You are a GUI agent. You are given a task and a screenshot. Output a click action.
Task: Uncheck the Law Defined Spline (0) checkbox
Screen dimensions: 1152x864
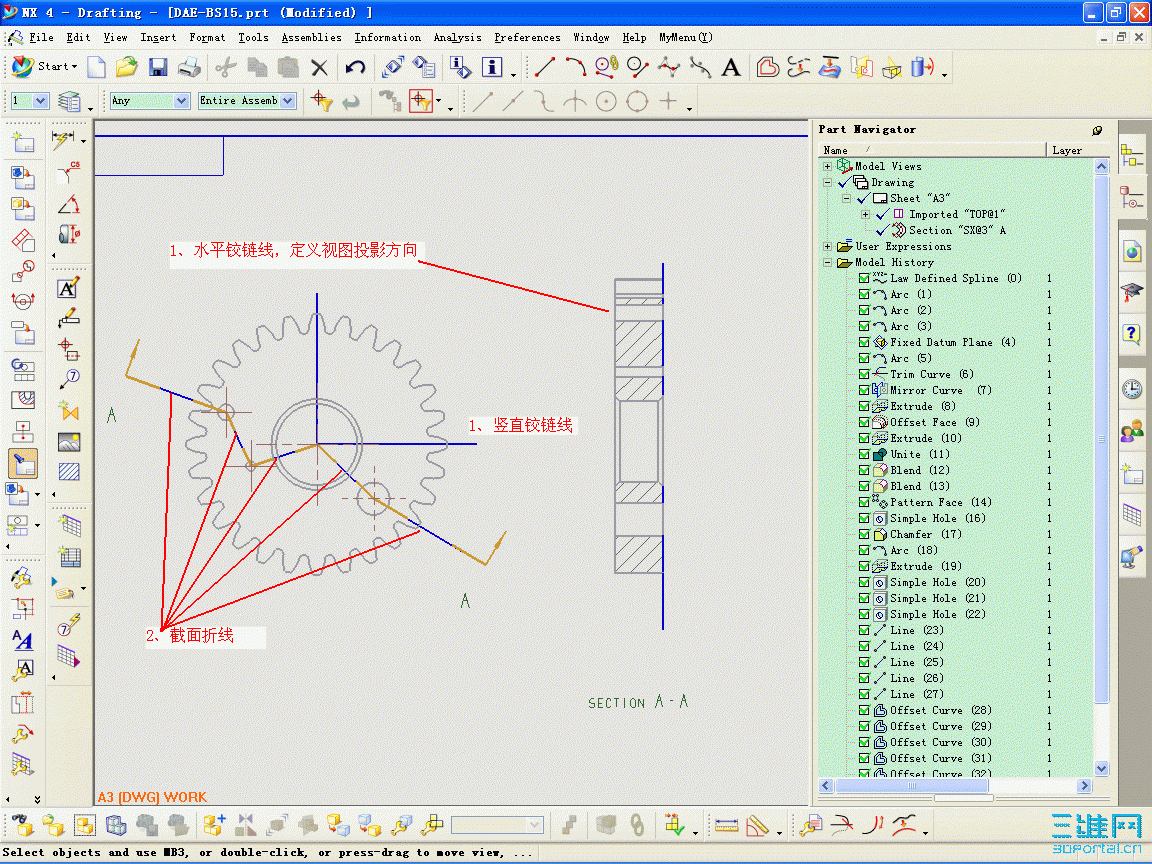coord(864,278)
